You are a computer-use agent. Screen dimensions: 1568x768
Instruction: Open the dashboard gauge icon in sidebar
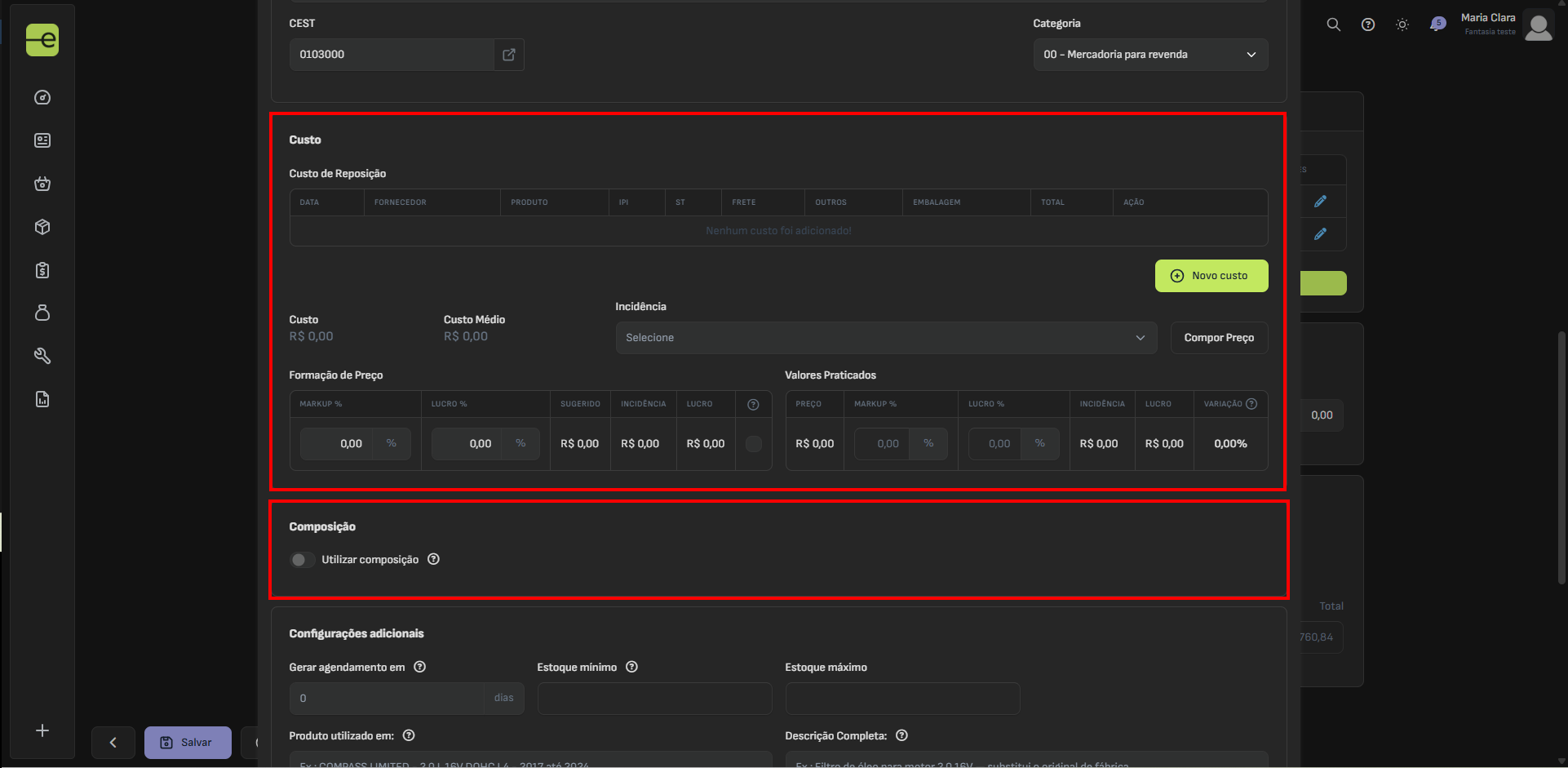tap(42, 98)
